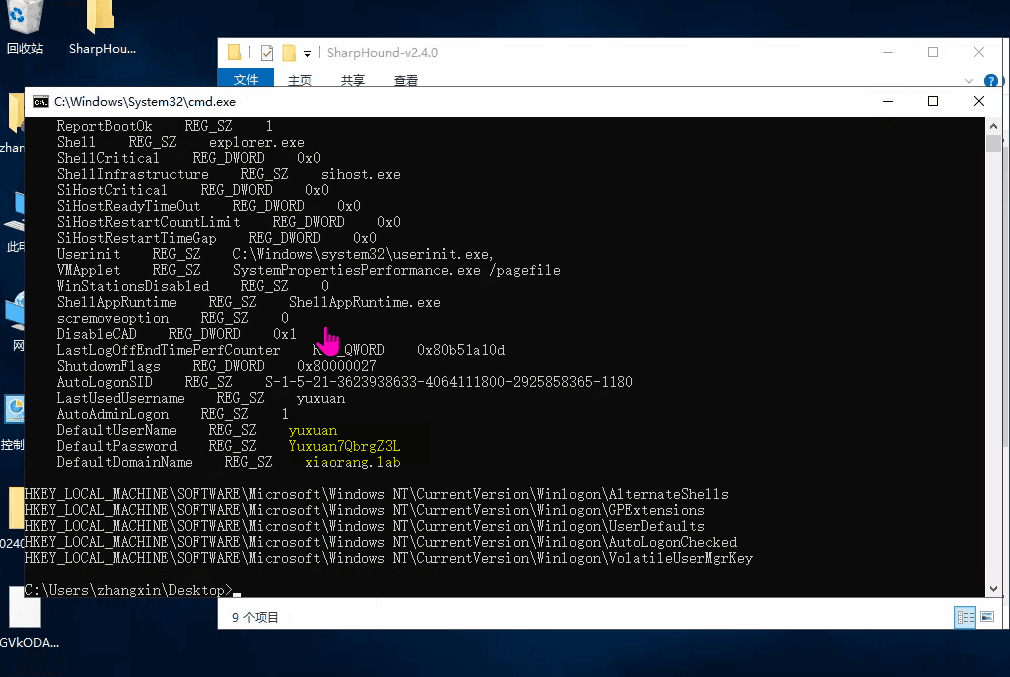Image resolution: width=1010 pixels, height=677 pixels.
Task: Switch to details view in Explorer
Action: (x=965, y=617)
